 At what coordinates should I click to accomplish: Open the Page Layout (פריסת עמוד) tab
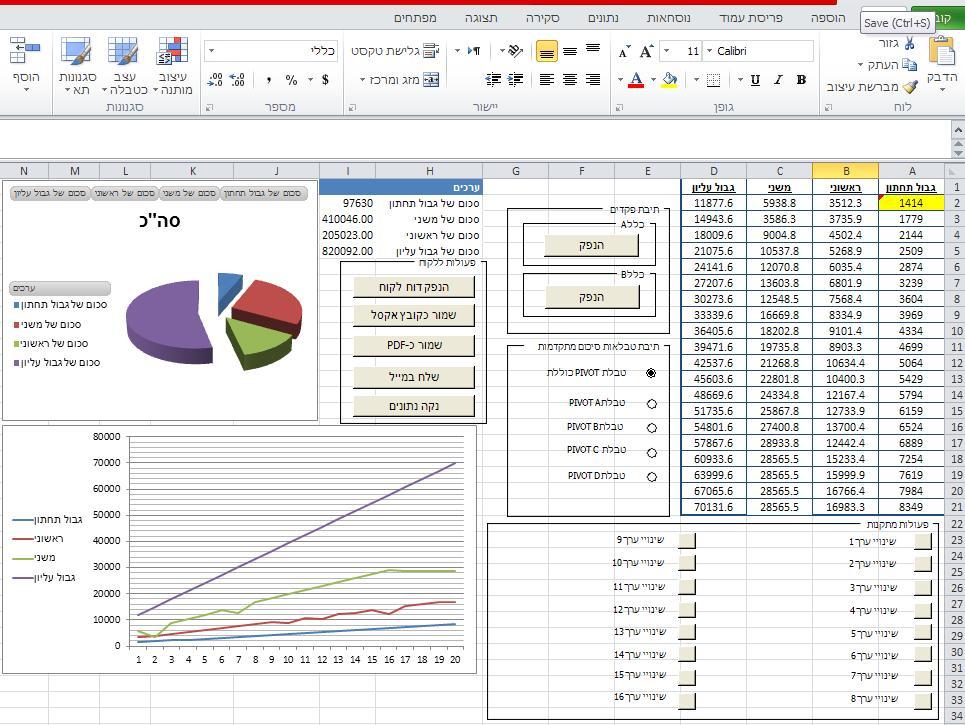[x=751, y=18]
